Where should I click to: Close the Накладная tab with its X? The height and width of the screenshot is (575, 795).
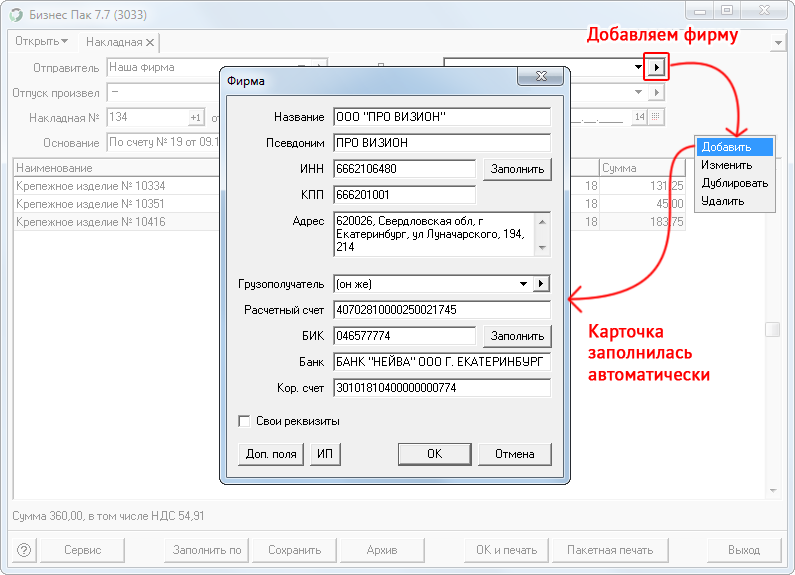(x=150, y=42)
